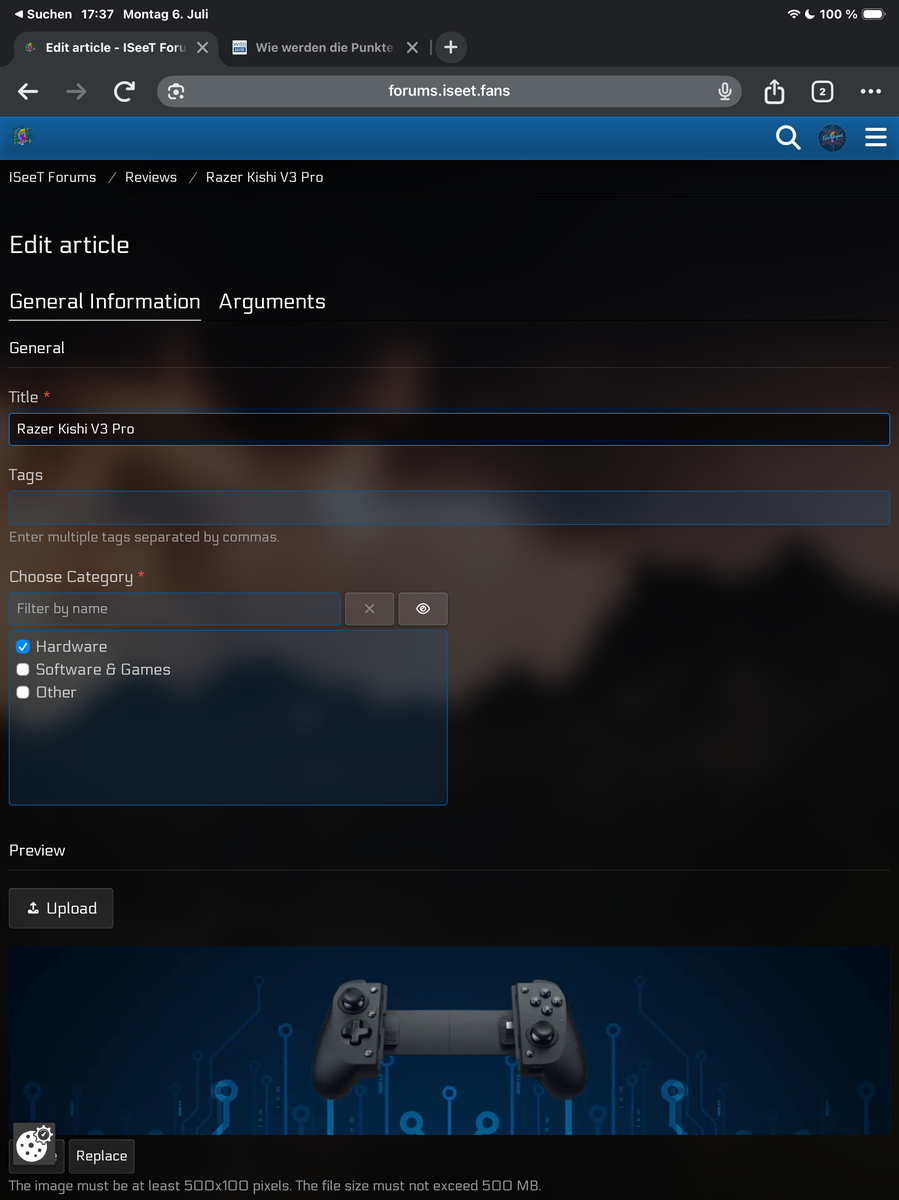Click the Upload preview image button

61,908
